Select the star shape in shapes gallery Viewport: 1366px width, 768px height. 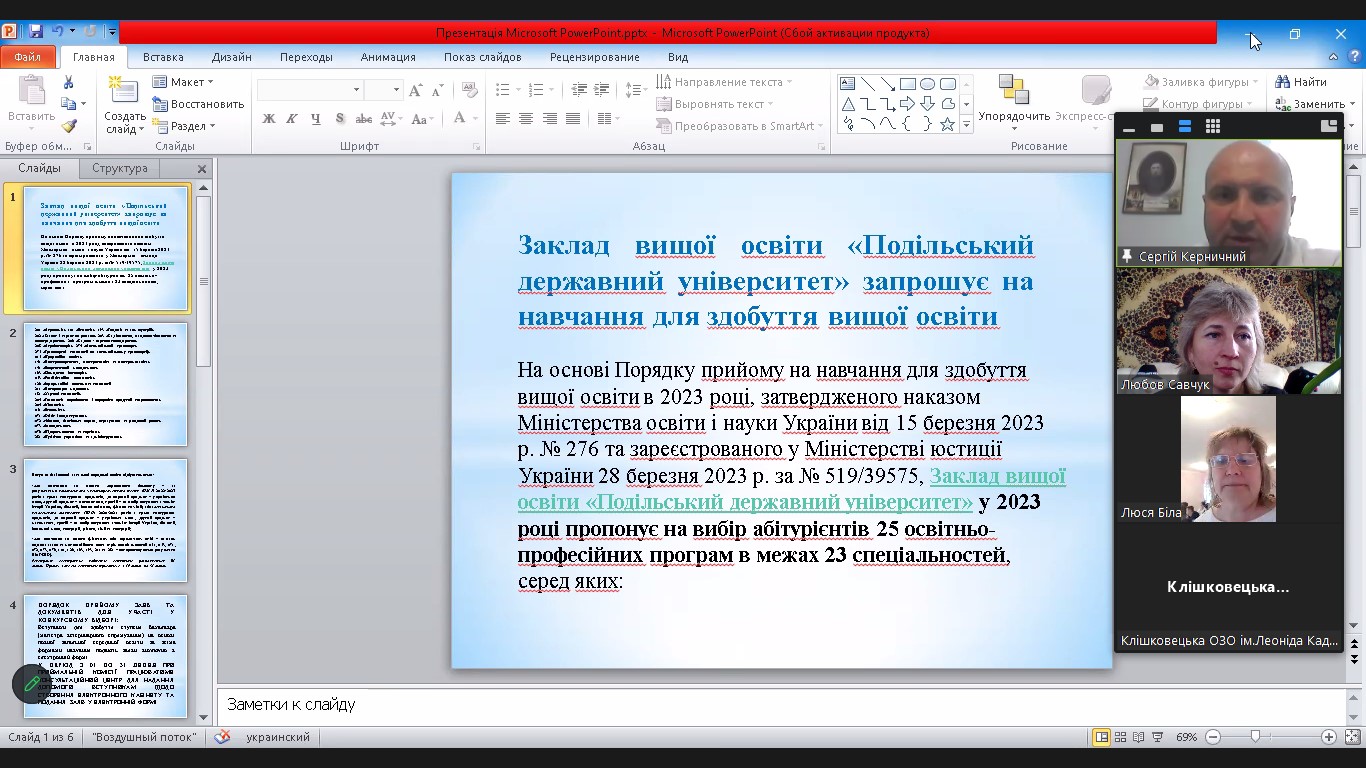point(946,125)
